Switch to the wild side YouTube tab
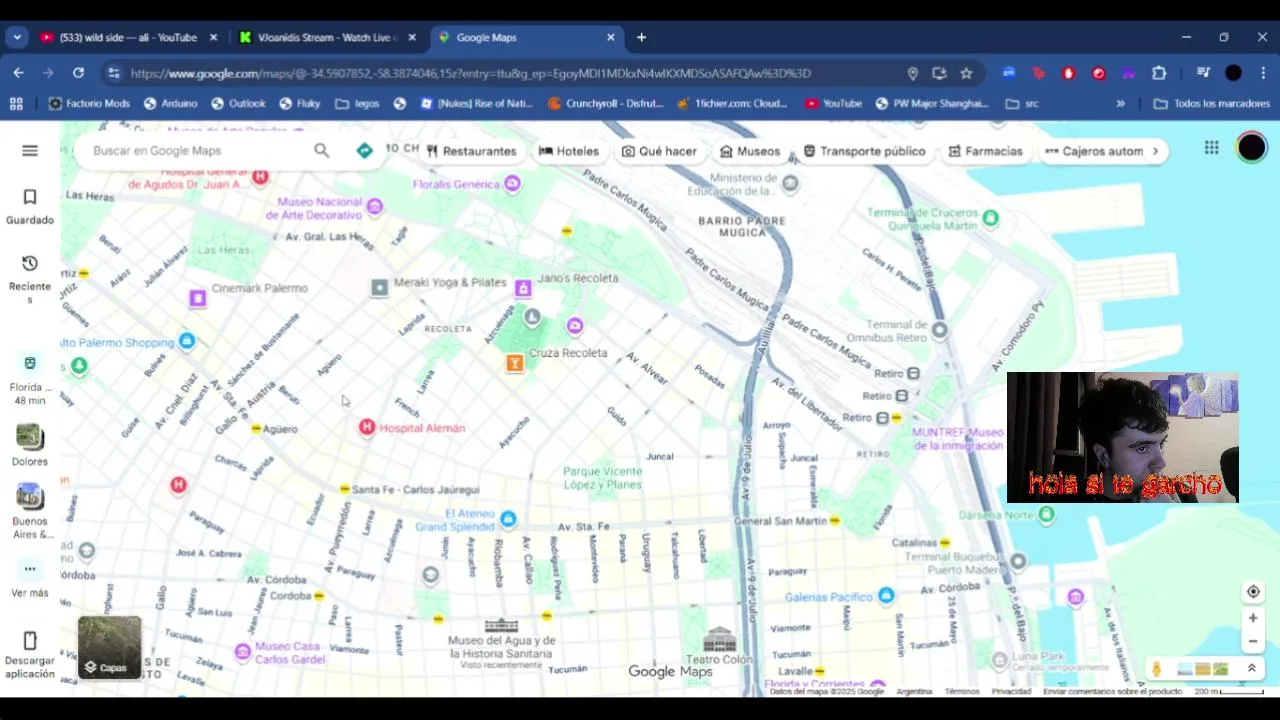The height and width of the screenshot is (720, 1280). click(x=128, y=37)
